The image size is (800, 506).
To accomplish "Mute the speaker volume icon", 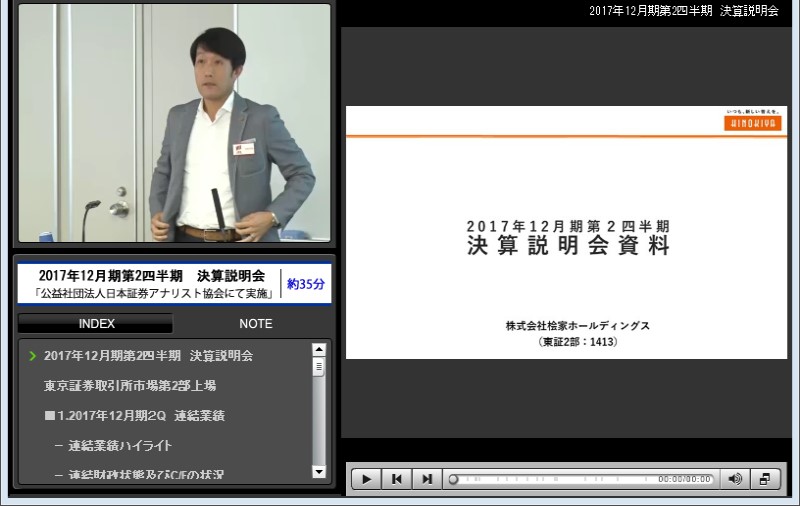I will coord(735,479).
